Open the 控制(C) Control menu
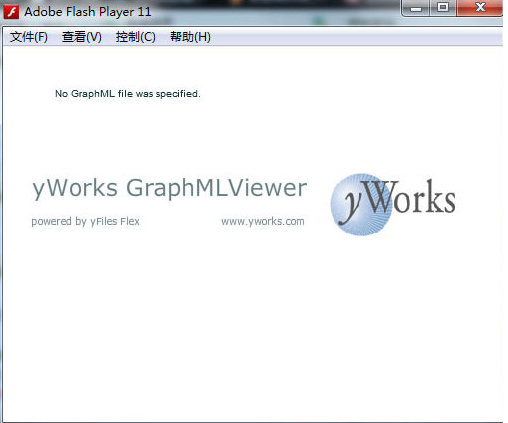This screenshot has height=423, width=508. (136, 37)
